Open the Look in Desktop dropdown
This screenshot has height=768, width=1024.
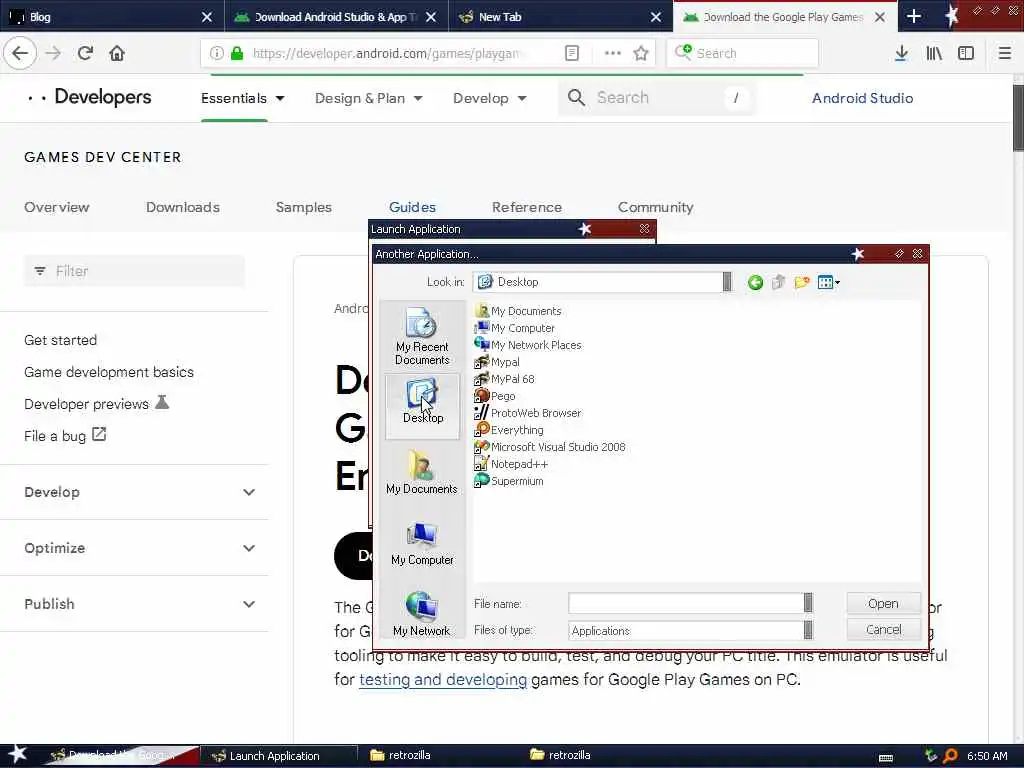tap(727, 282)
